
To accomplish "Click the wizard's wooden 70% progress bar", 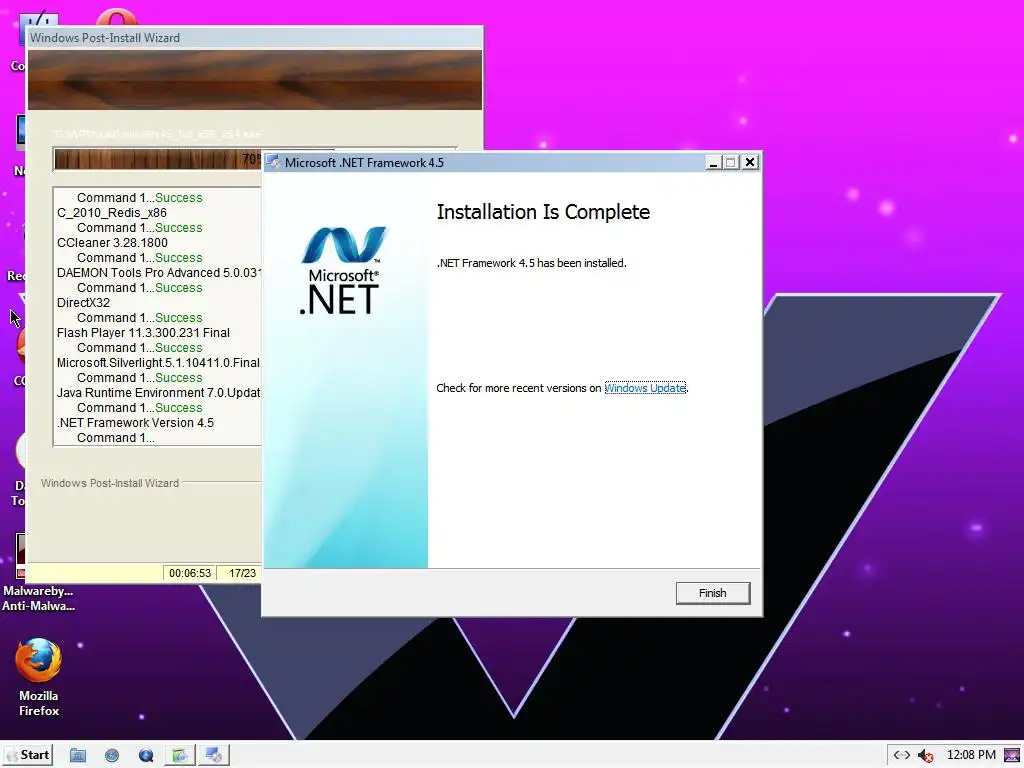I will pyautogui.click(x=157, y=159).
